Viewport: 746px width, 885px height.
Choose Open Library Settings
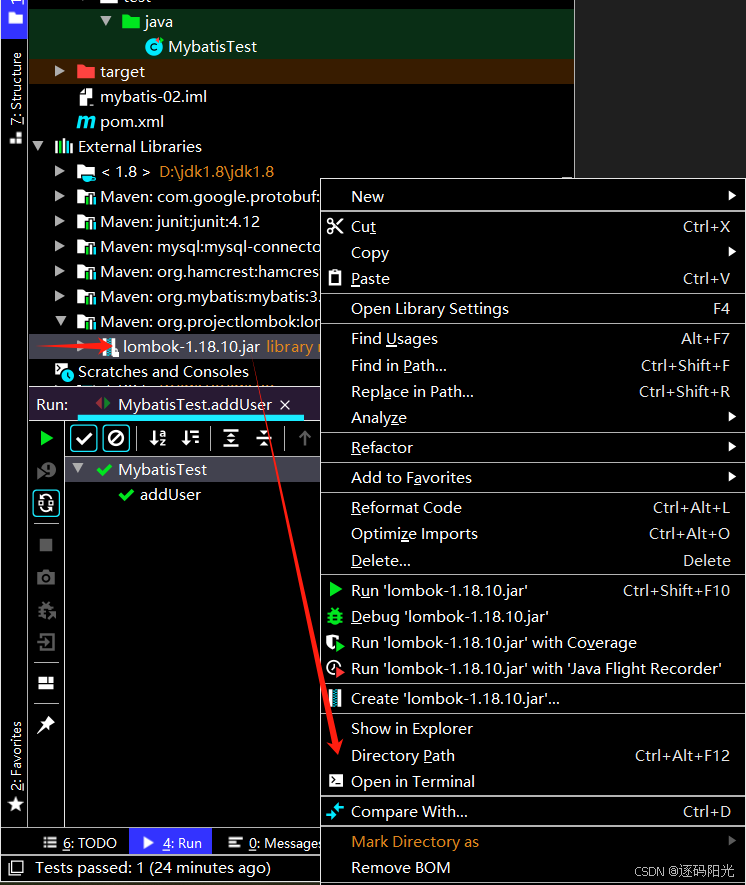pyautogui.click(x=533, y=309)
